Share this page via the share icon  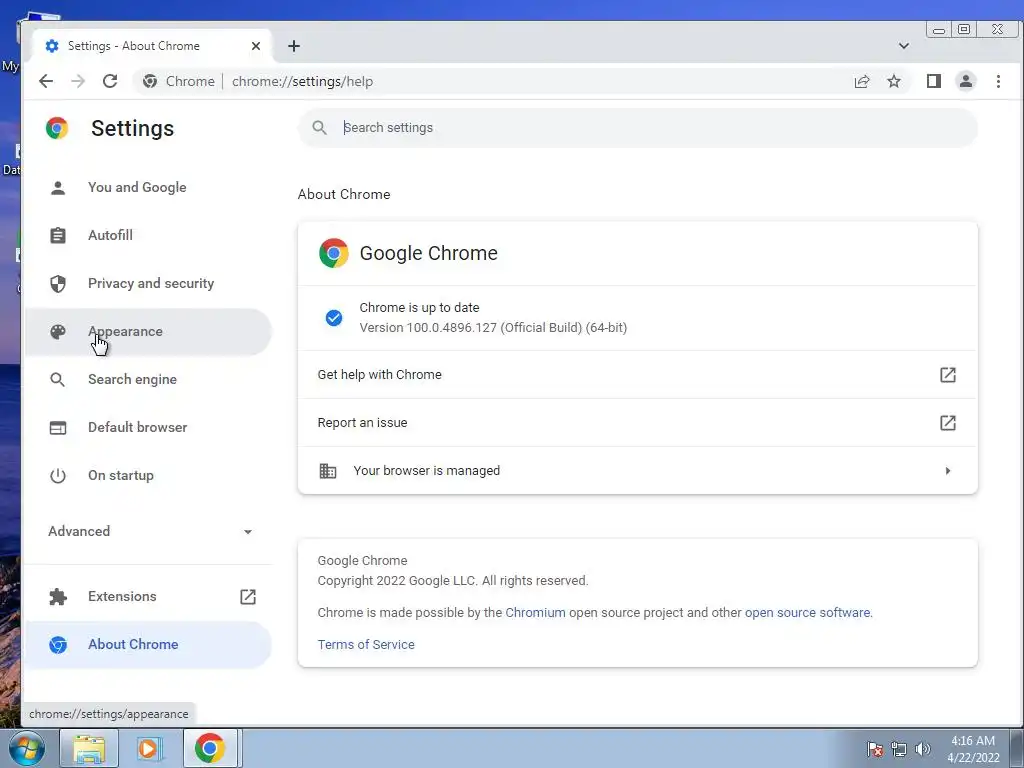[x=861, y=81]
